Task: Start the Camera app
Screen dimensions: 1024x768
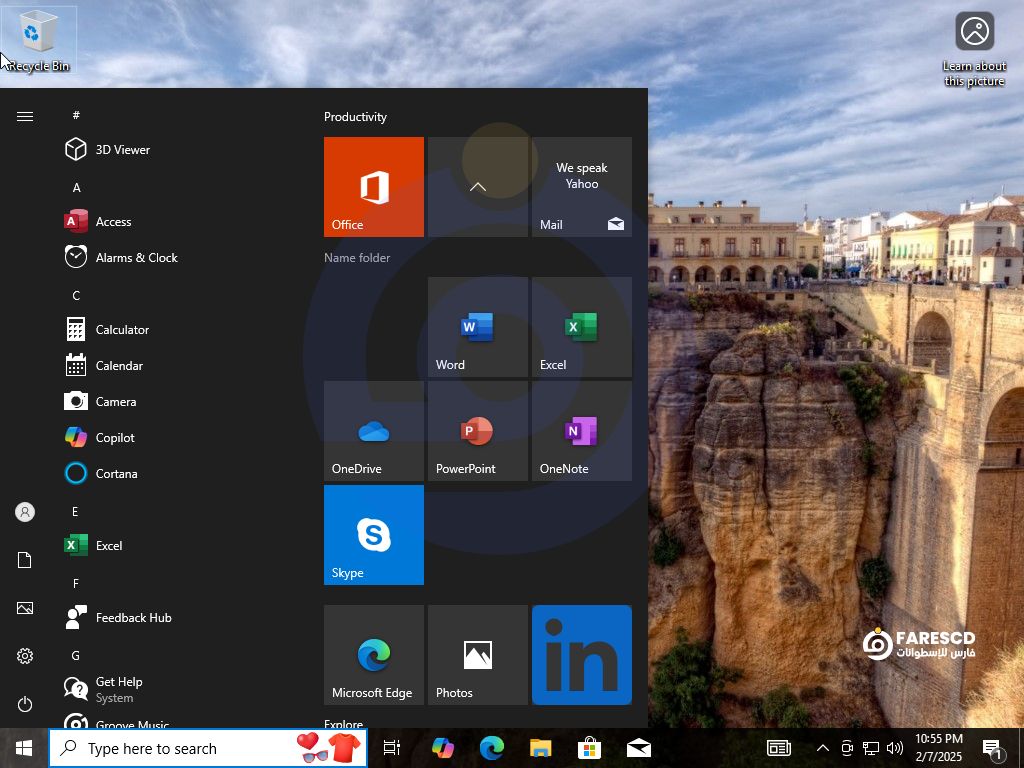Action: pos(176,401)
